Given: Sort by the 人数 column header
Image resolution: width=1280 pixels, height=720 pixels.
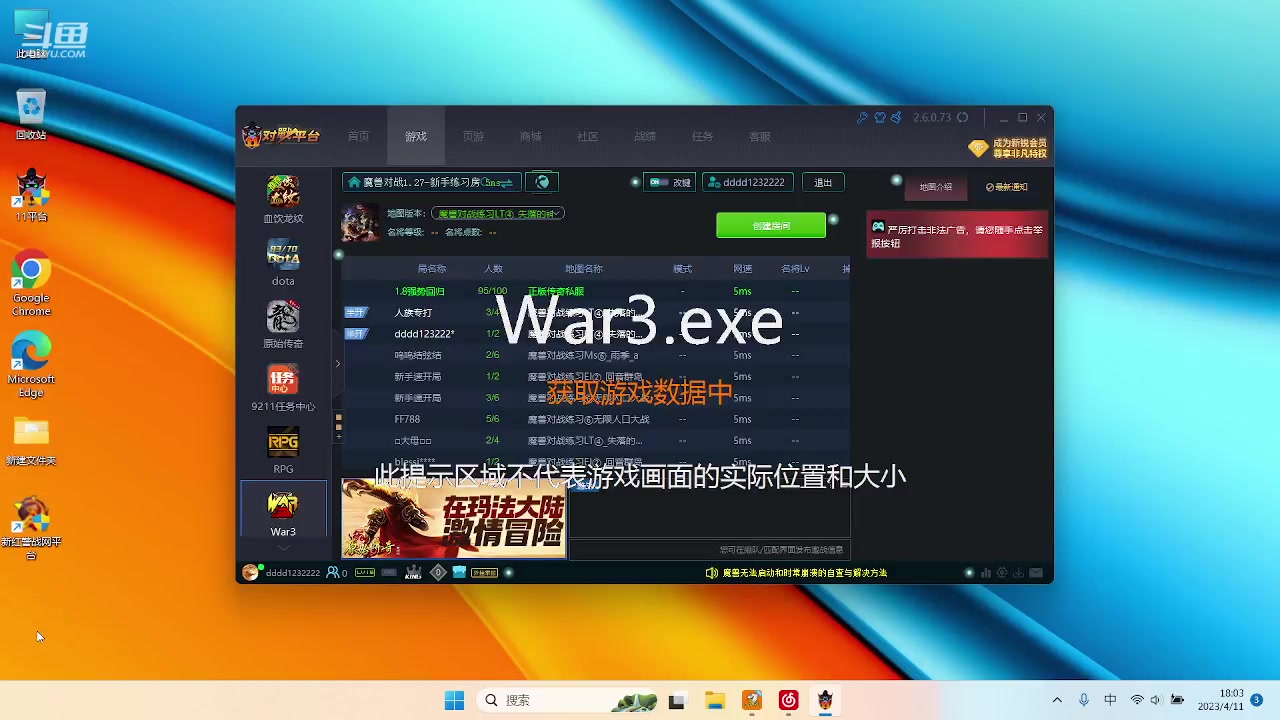Looking at the screenshot, I should coord(493,269).
